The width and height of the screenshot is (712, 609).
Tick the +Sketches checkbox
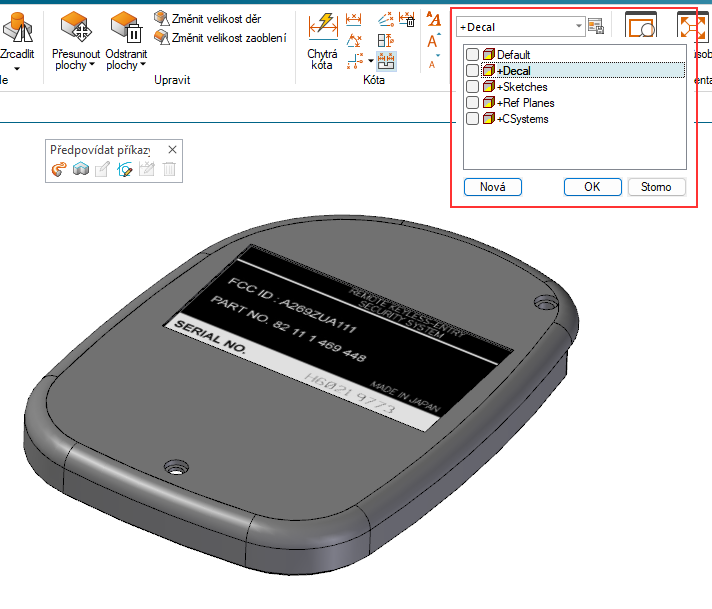[x=473, y=87]
